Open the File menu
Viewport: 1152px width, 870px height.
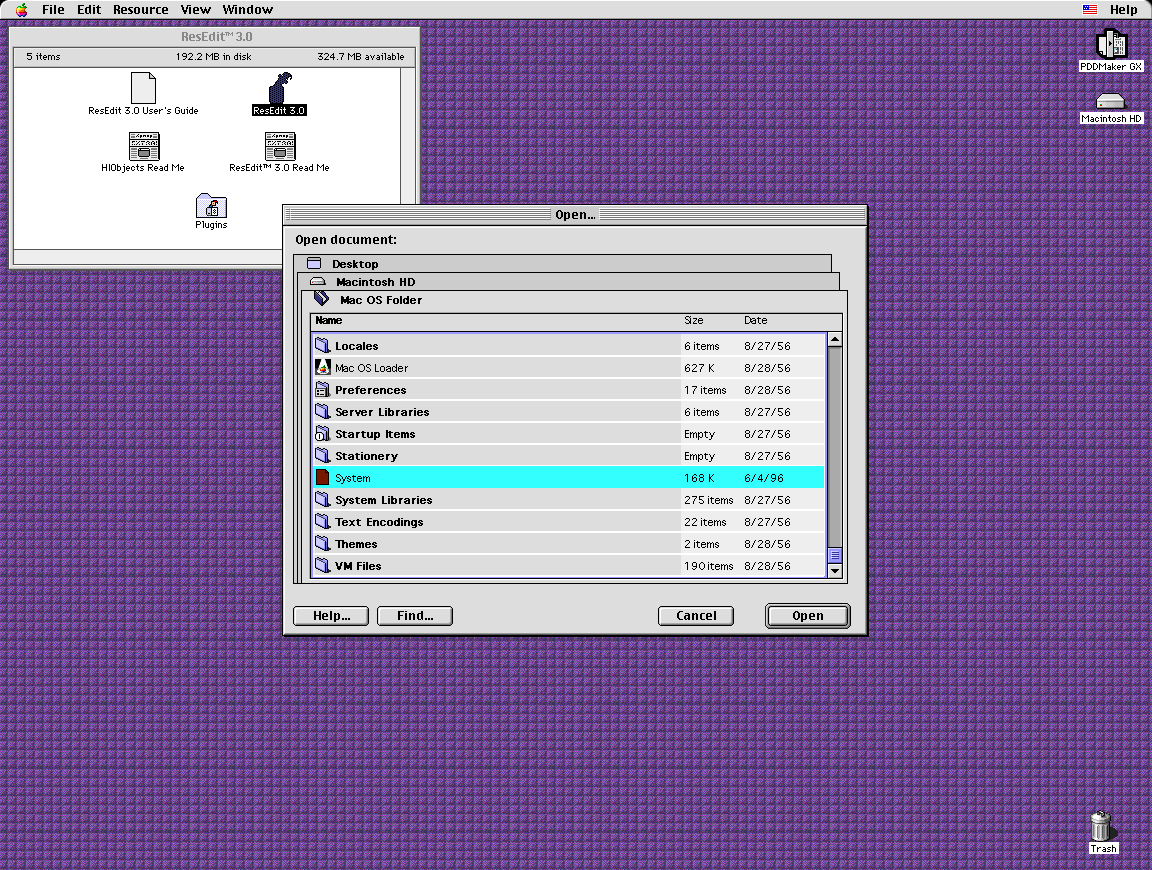click(x=53, y=10)
